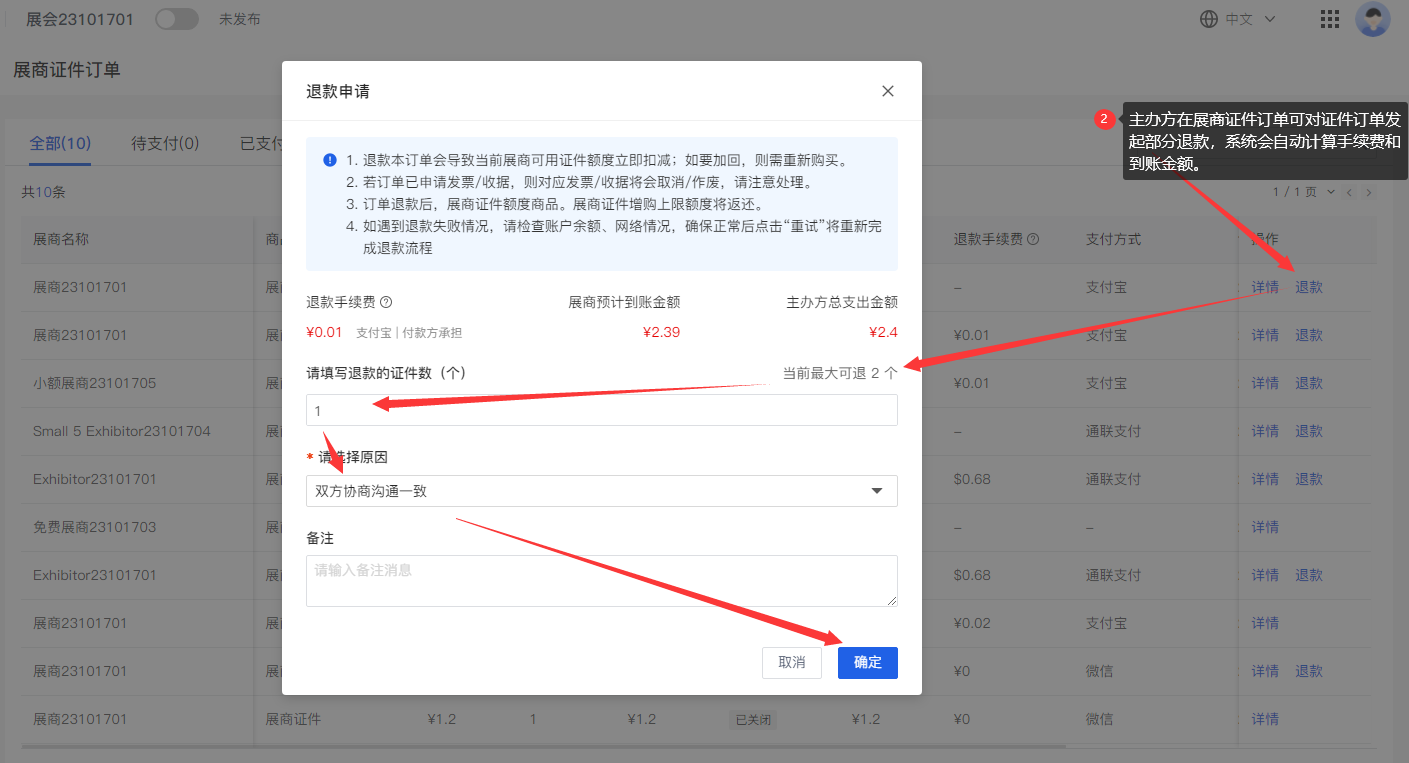Cancel the refund dialog with 取消
The image size is (1409, 763).
point(791,662)
